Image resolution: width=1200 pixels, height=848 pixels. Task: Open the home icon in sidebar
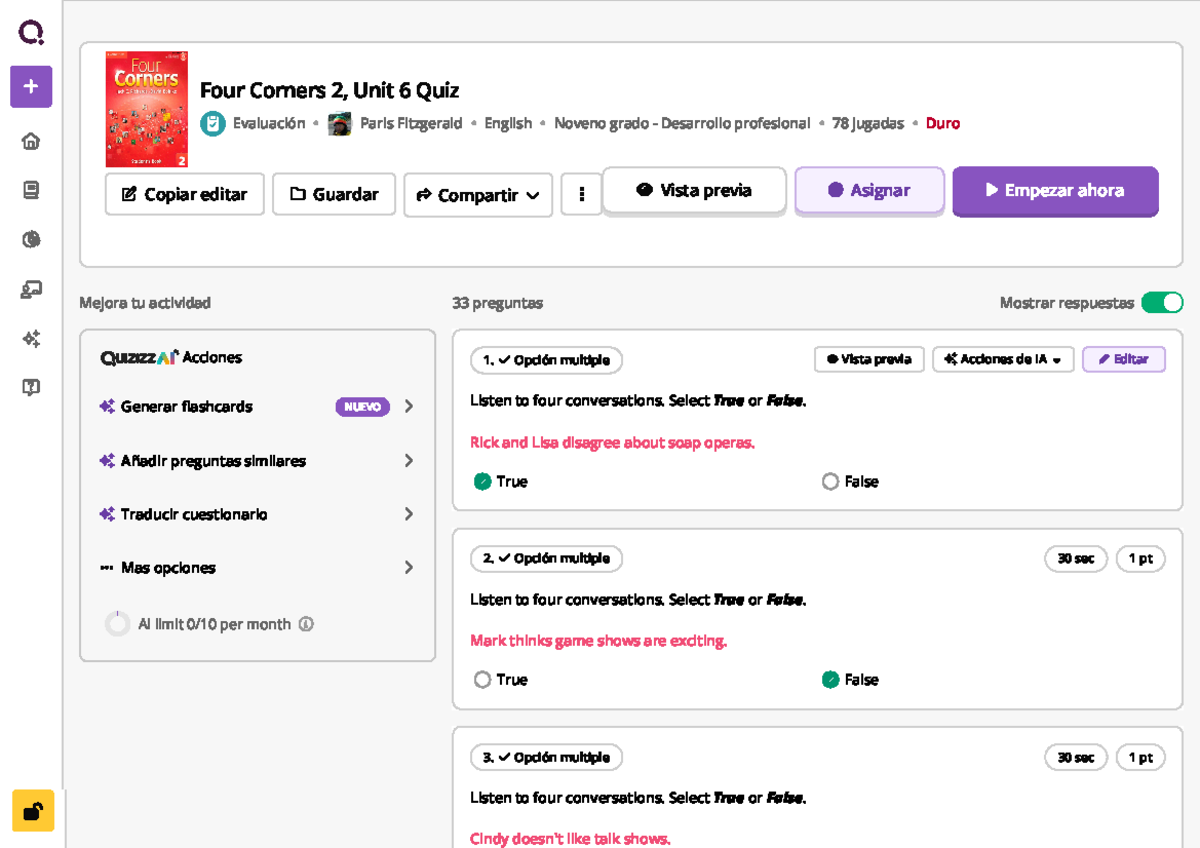(x=31, y=141)
